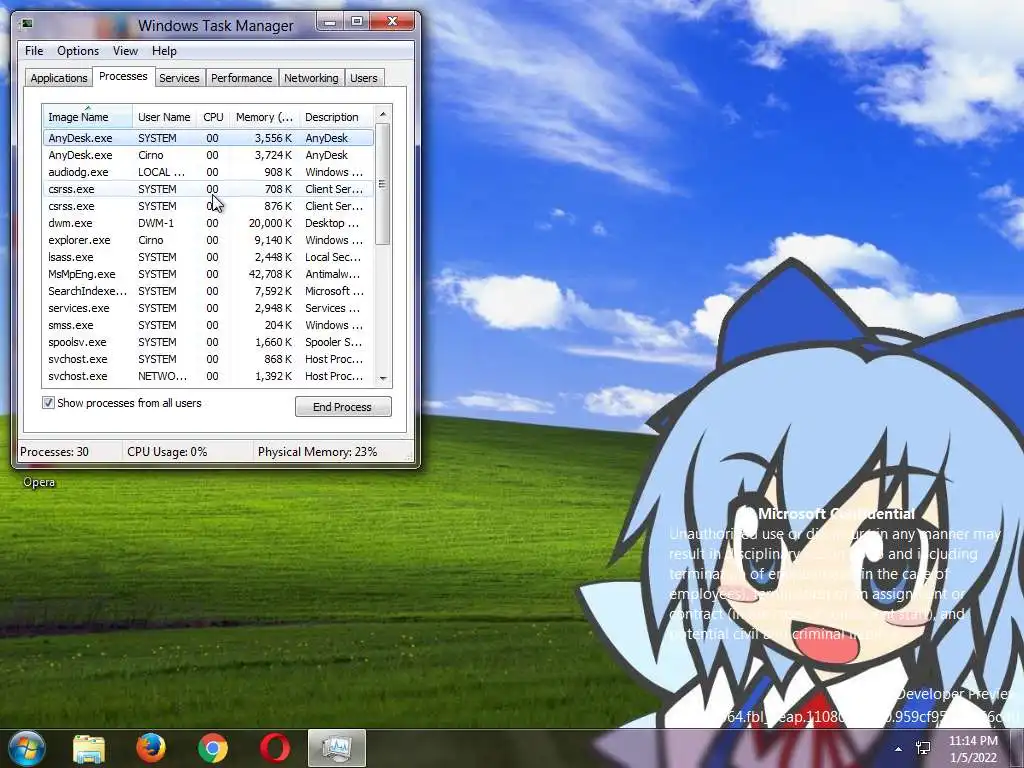Select csrss.exe using 876 K
The image size is (1024, 768).
[208, 206]
